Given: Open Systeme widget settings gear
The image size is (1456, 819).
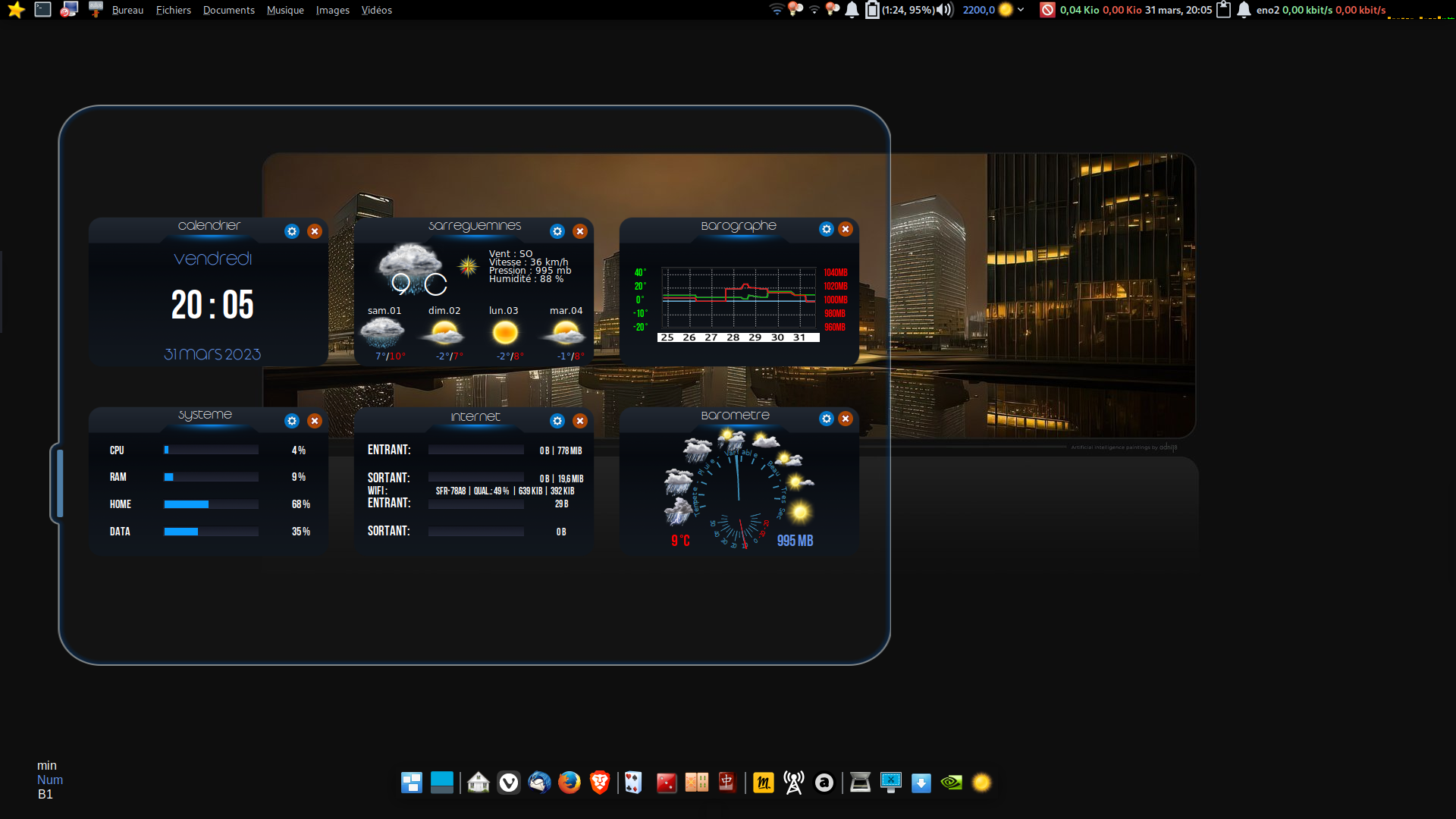Looking at the screenshot, I should point(292,421).
